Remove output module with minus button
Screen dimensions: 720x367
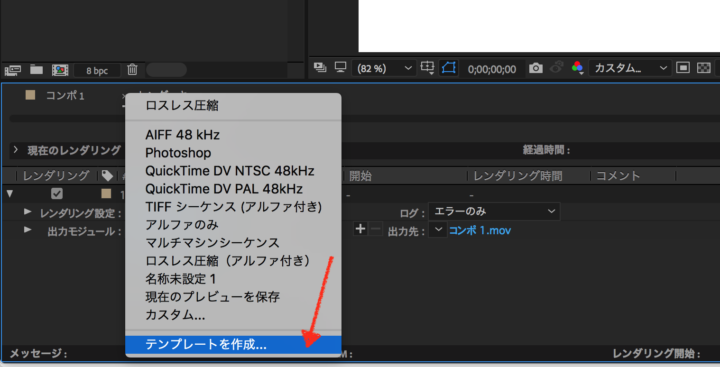[376, 229]
